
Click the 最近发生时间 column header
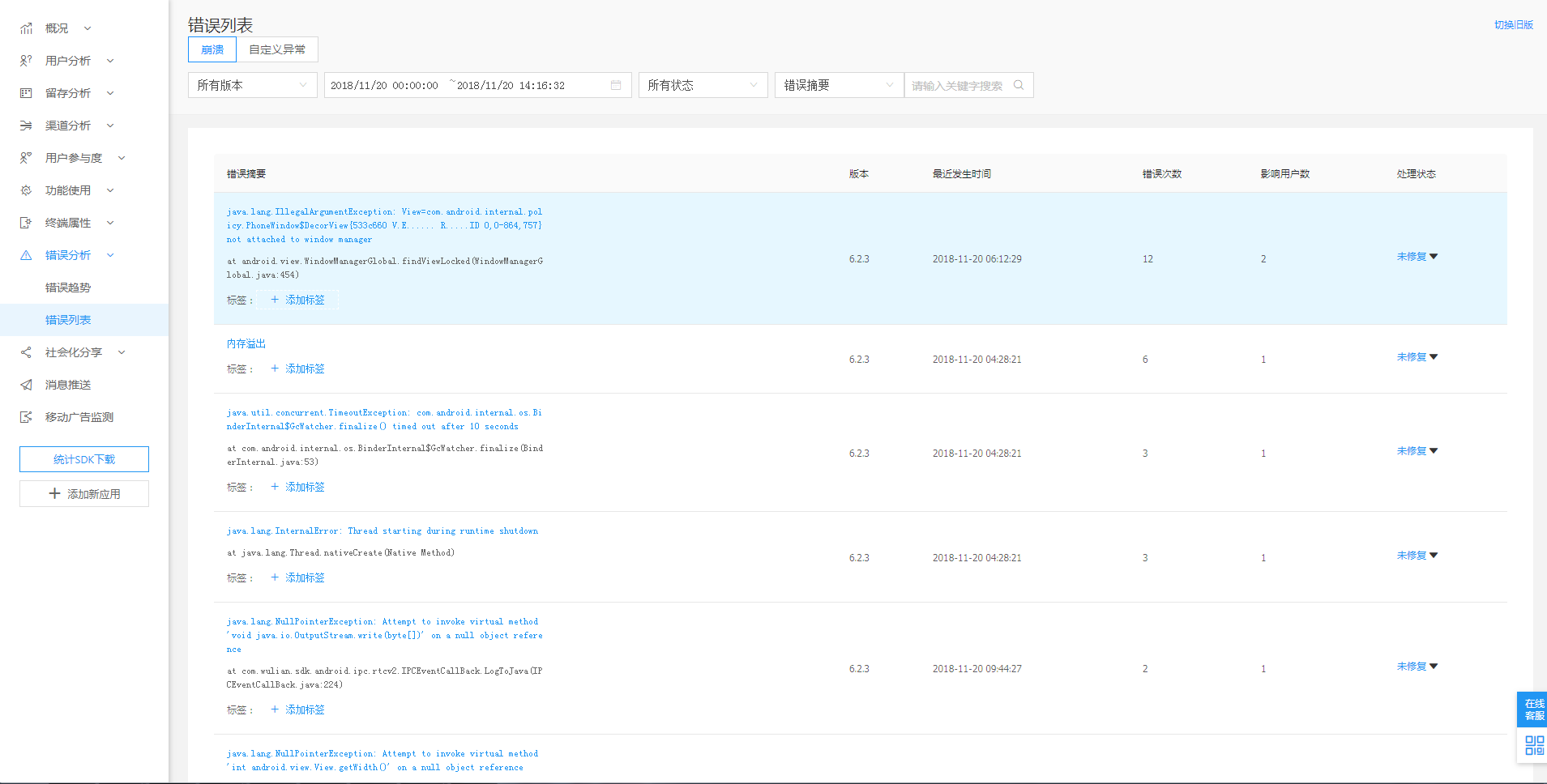[962, 174]
